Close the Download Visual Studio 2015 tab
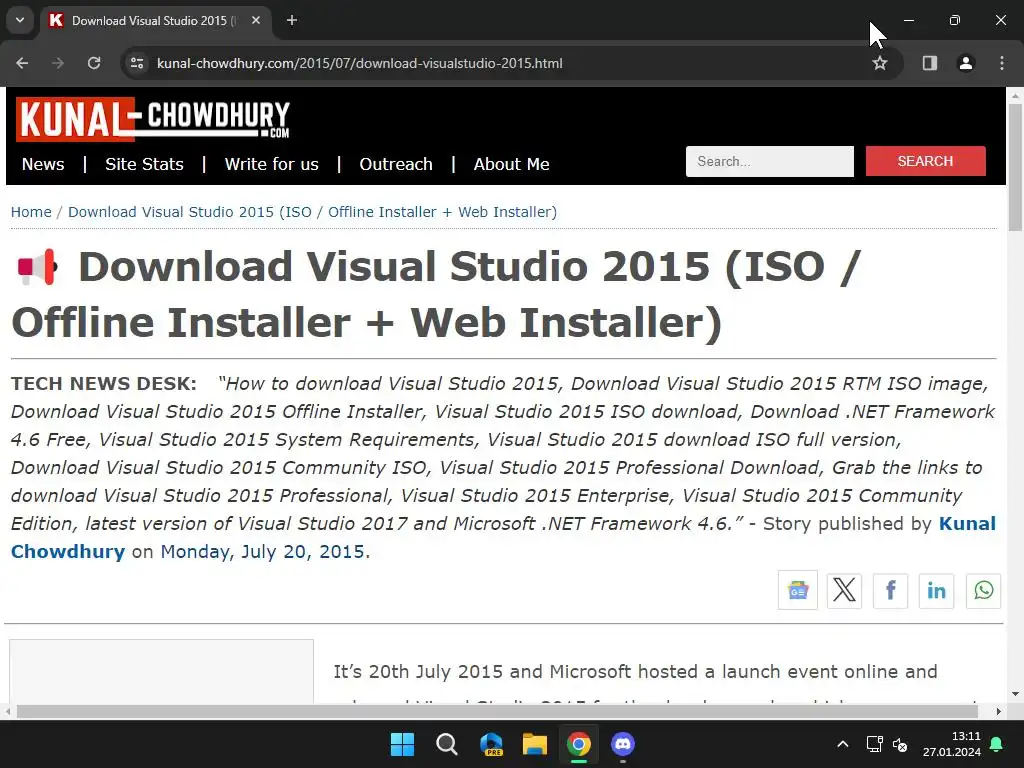Screen dimensions: 1024x768 coord(256,20)
